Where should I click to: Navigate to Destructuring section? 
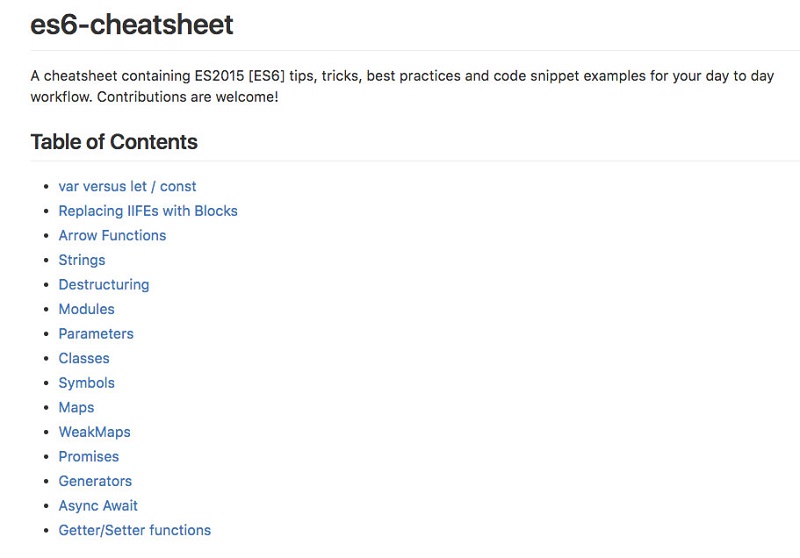pyautogui.click(x=104, y=285)
